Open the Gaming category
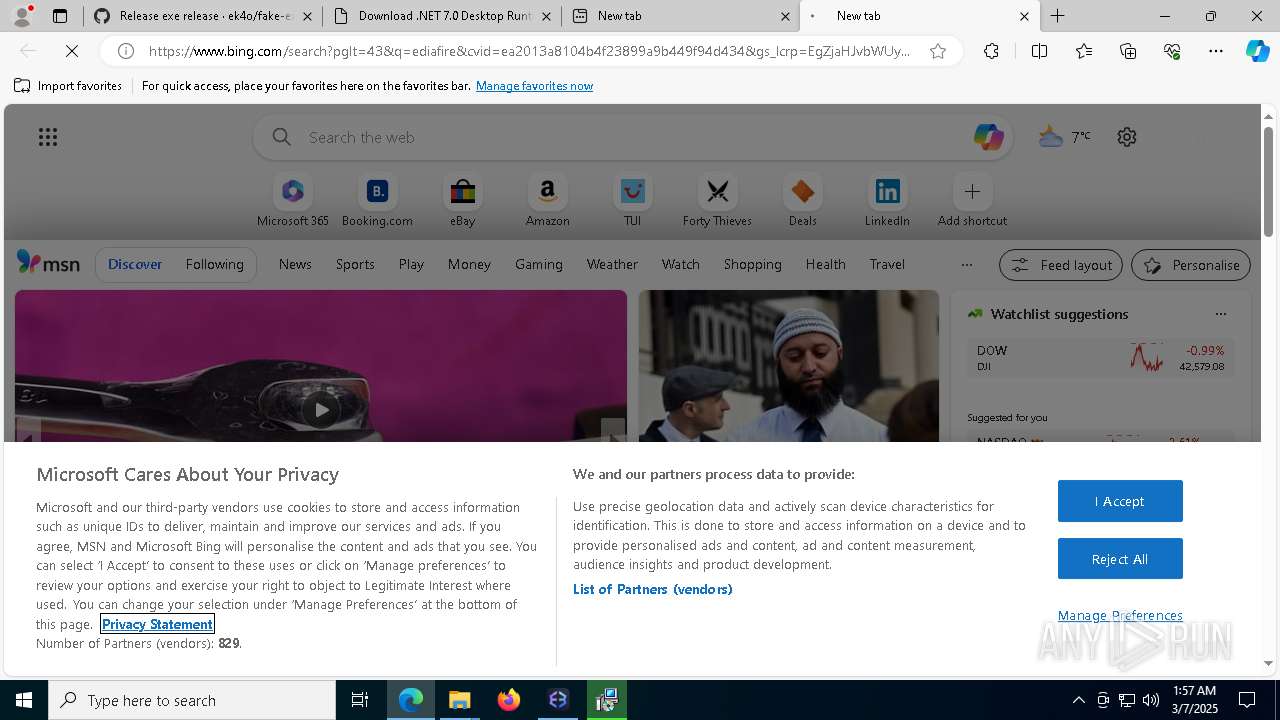This screenshot has width=1280, height=720. [538, 264]
